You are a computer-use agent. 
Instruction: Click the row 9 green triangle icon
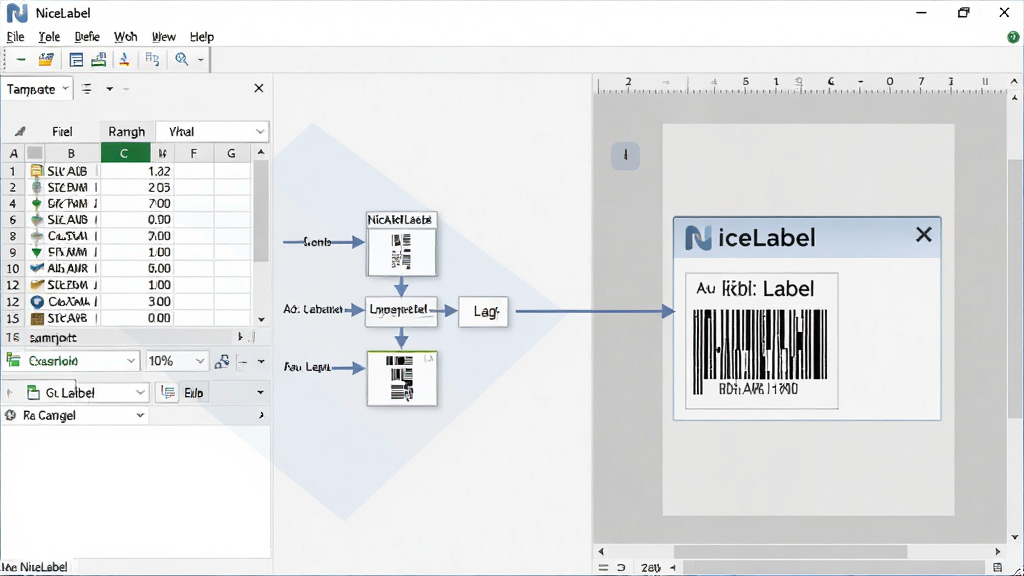[x=37, y=252]
